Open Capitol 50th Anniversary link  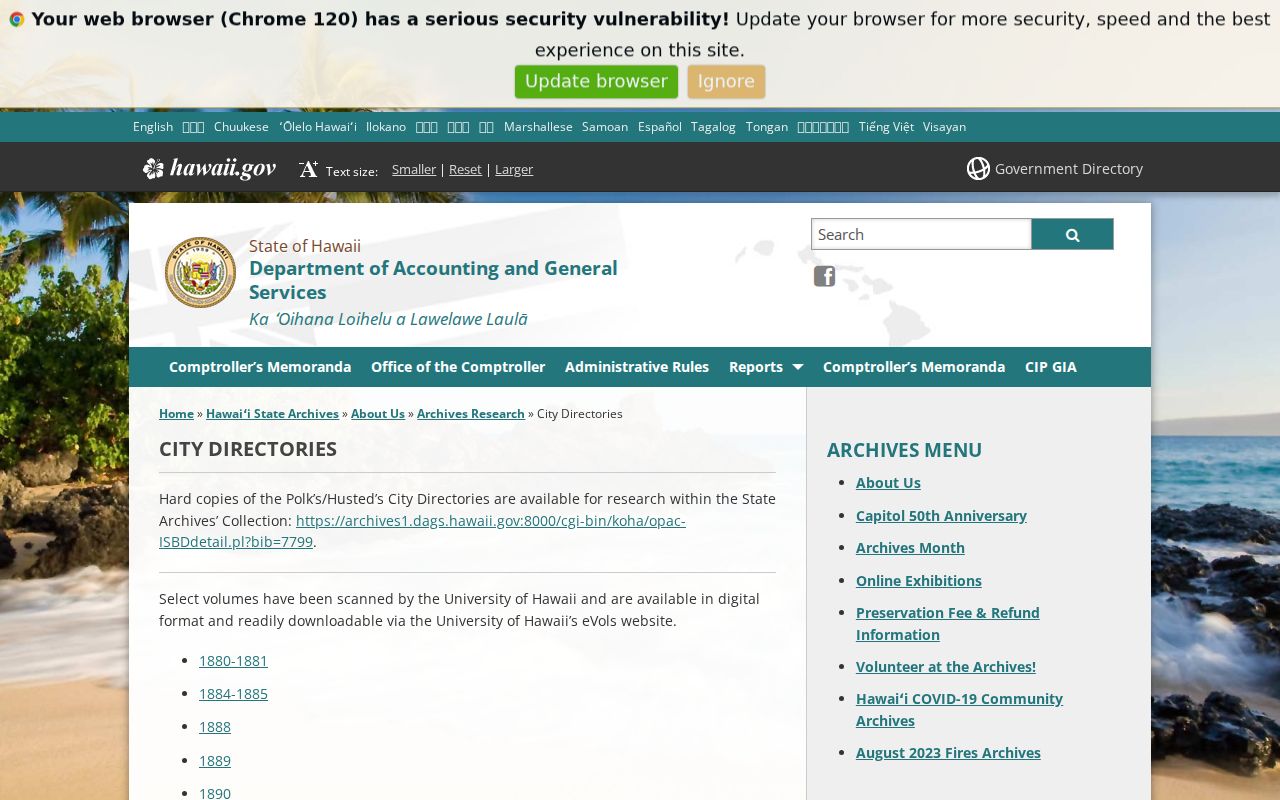pyautogui.click(x=941, y=515)
